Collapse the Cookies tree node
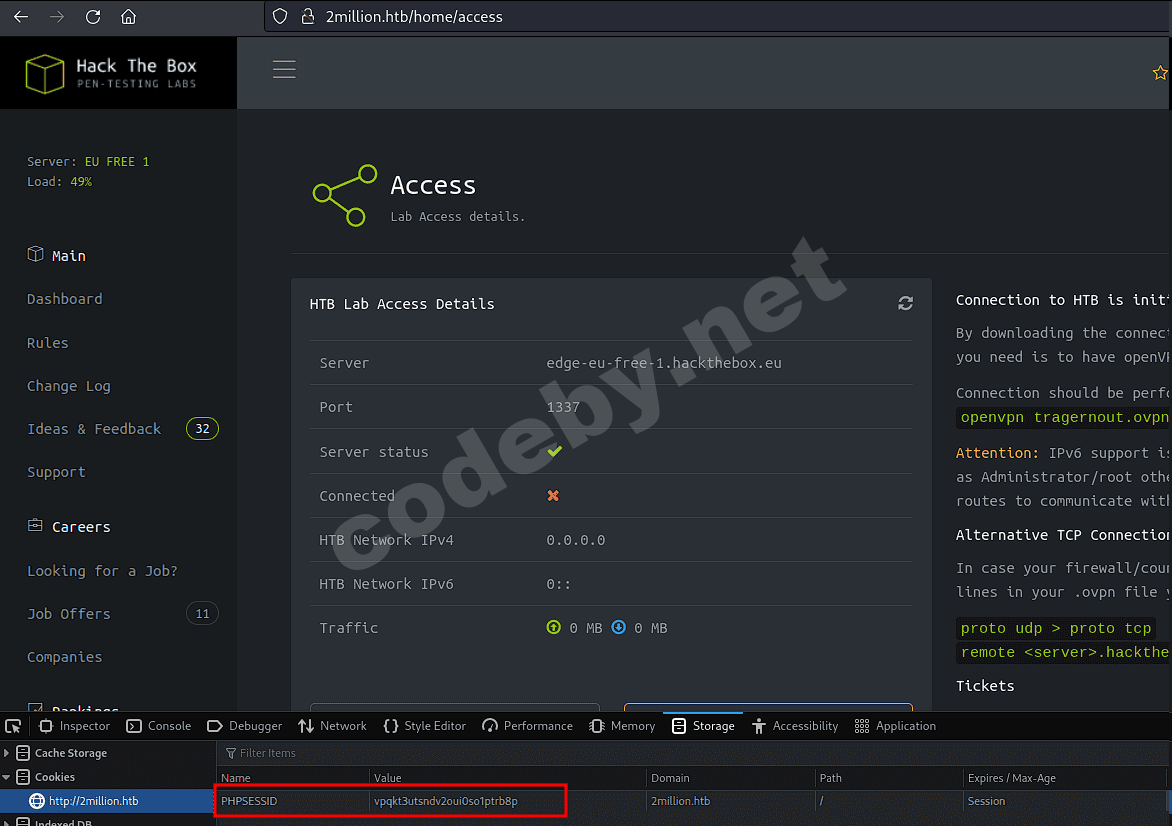This screenshot has width=1172, height=826. [x=7, y=777]
